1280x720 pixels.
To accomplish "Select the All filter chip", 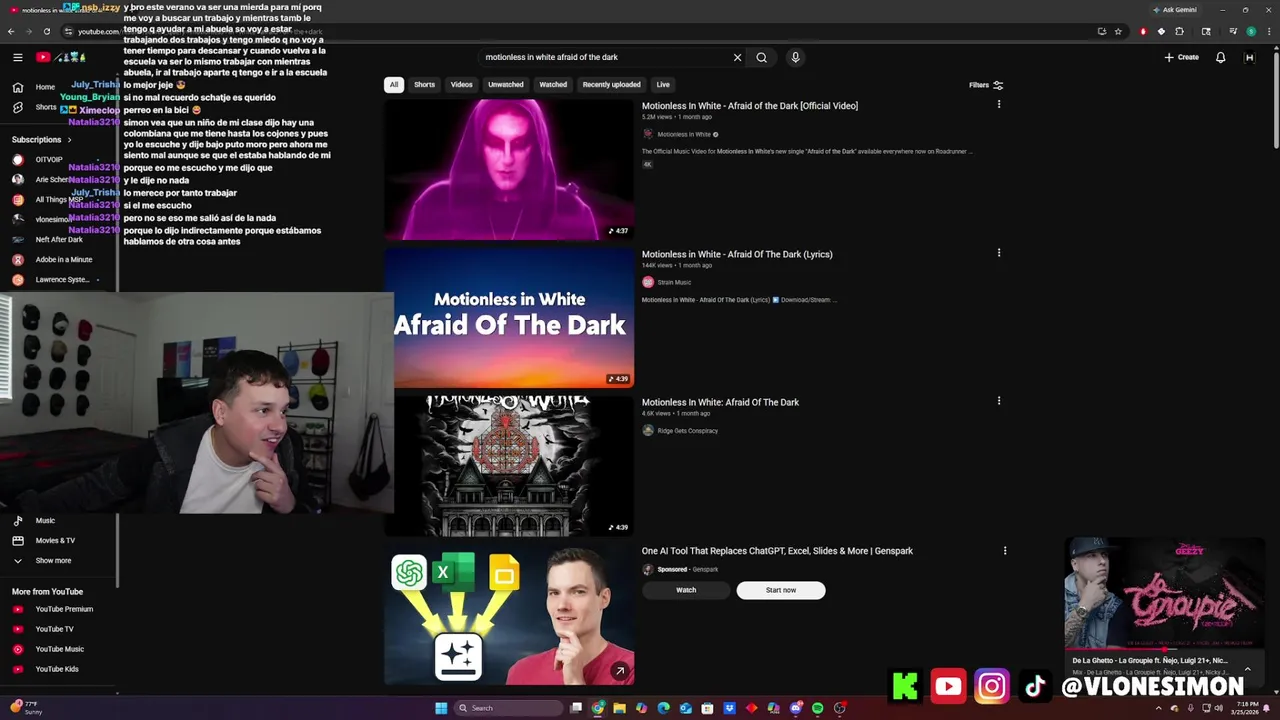I will [x=394, y=85].
